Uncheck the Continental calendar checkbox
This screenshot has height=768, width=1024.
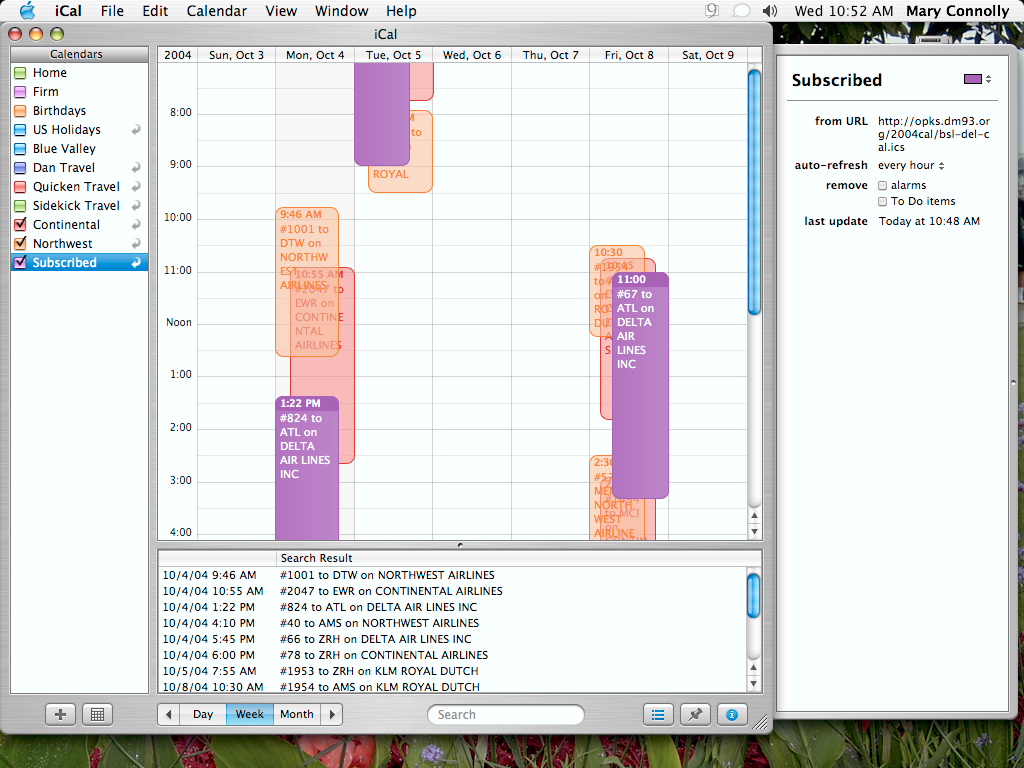tap(20, 225)
